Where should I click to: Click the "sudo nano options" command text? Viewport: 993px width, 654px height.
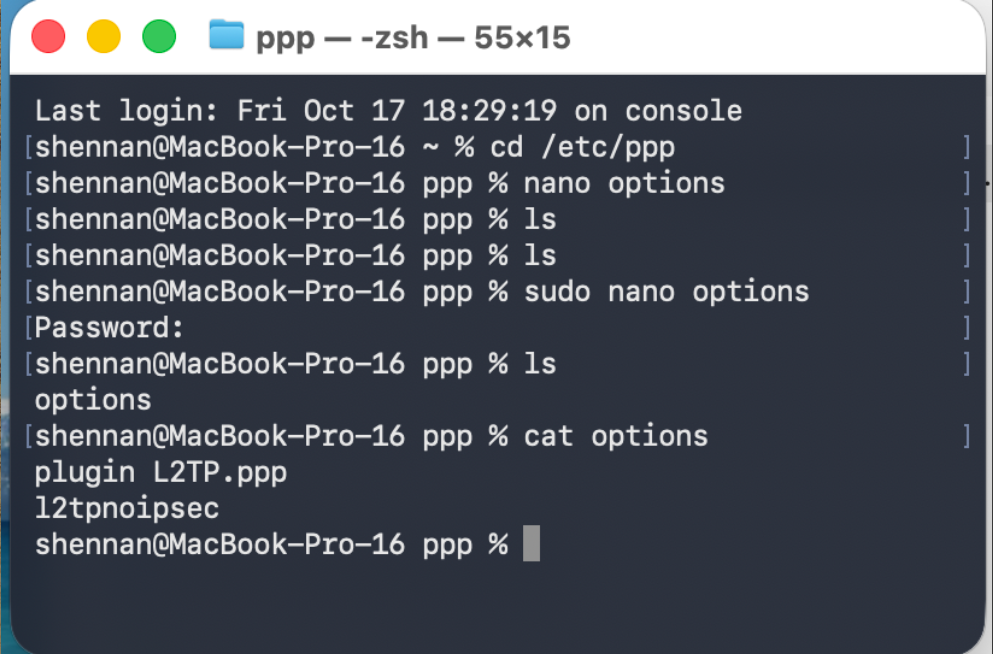[x=666, y=291]
